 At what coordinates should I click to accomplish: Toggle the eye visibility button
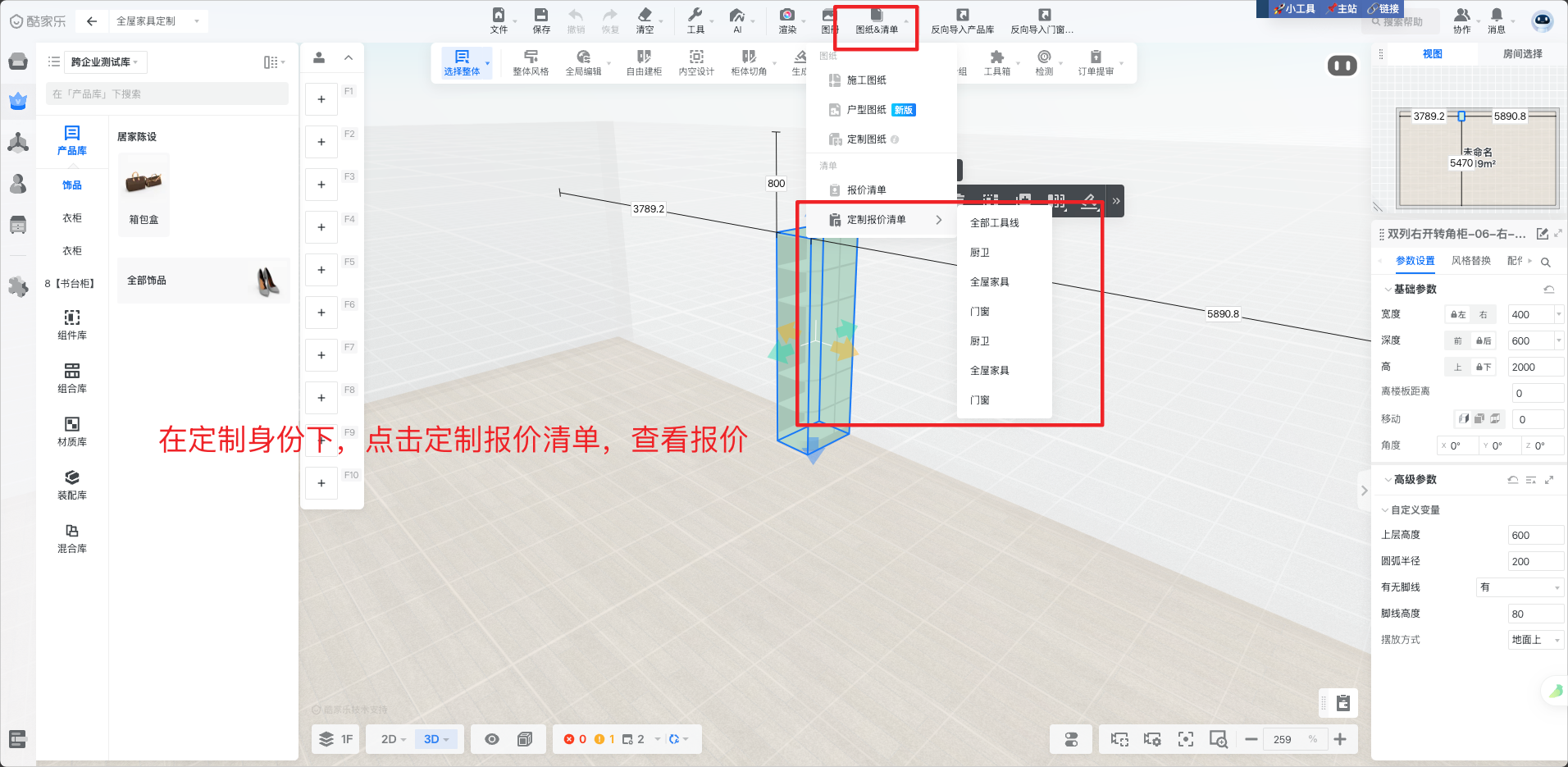pos(492,739)
